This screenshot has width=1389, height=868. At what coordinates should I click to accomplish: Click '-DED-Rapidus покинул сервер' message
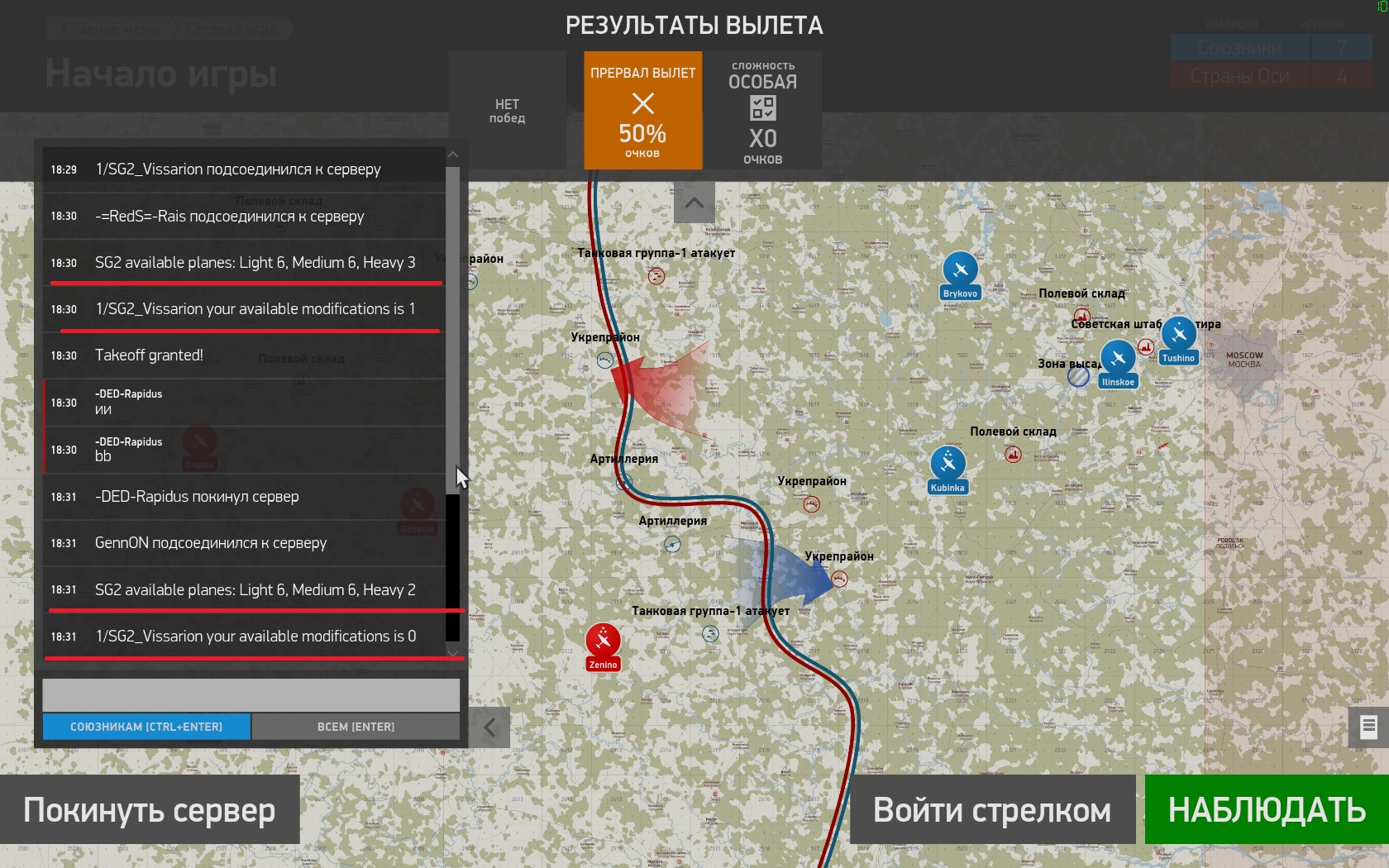(245, 497)
